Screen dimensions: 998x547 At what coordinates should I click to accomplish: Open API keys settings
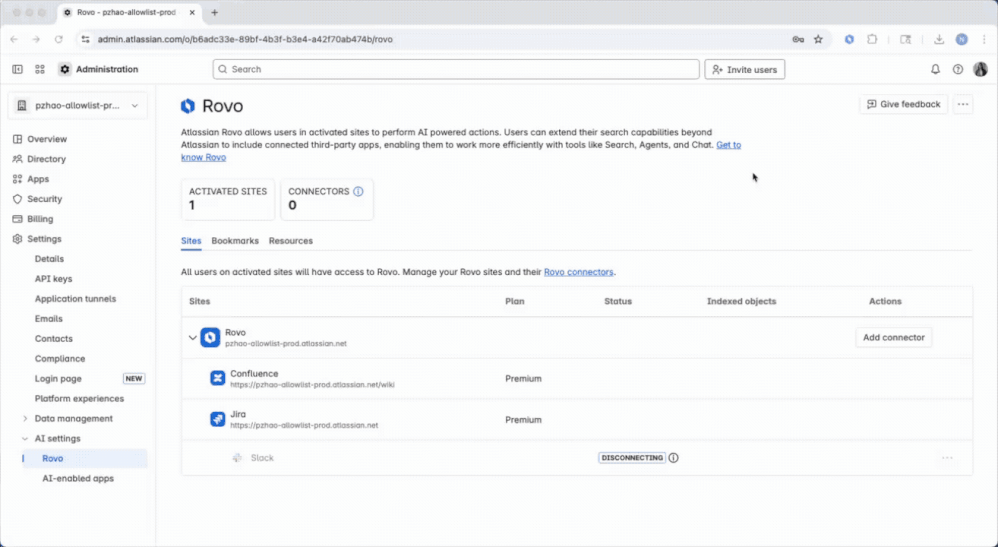click(x=53, y=279)
